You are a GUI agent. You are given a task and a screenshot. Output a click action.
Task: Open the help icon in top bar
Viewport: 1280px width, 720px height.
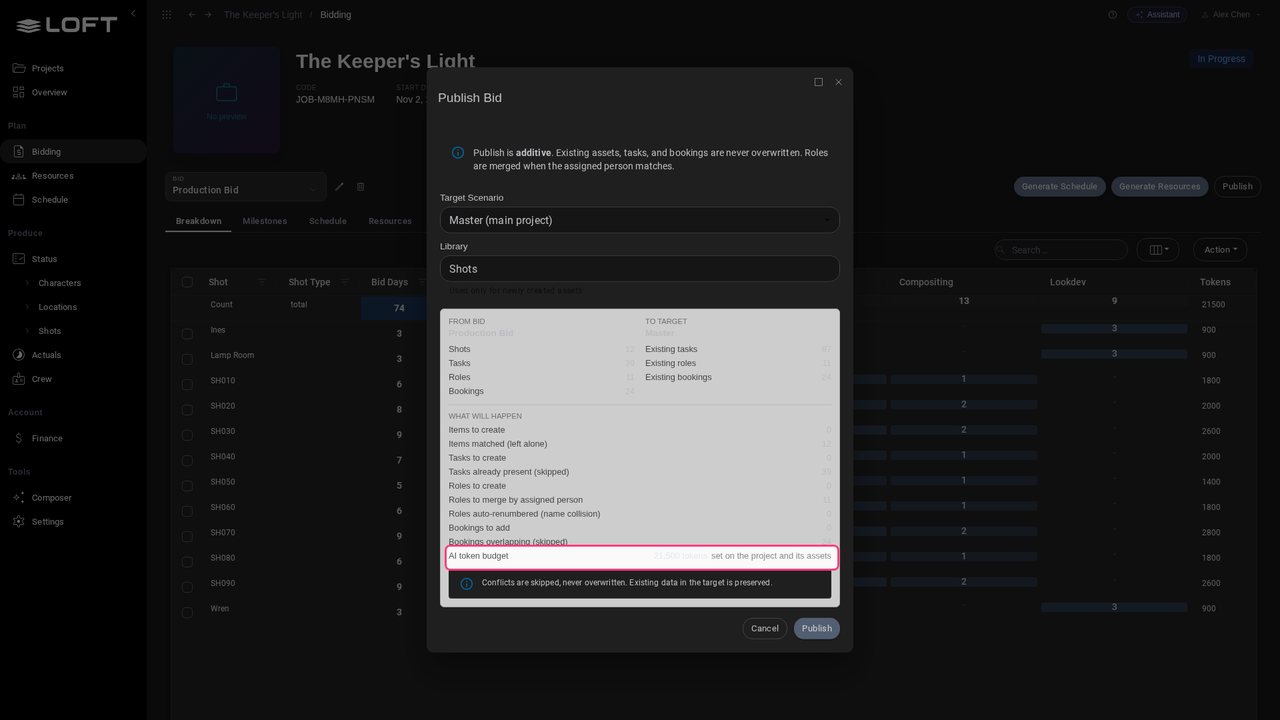pos(1113,15)
